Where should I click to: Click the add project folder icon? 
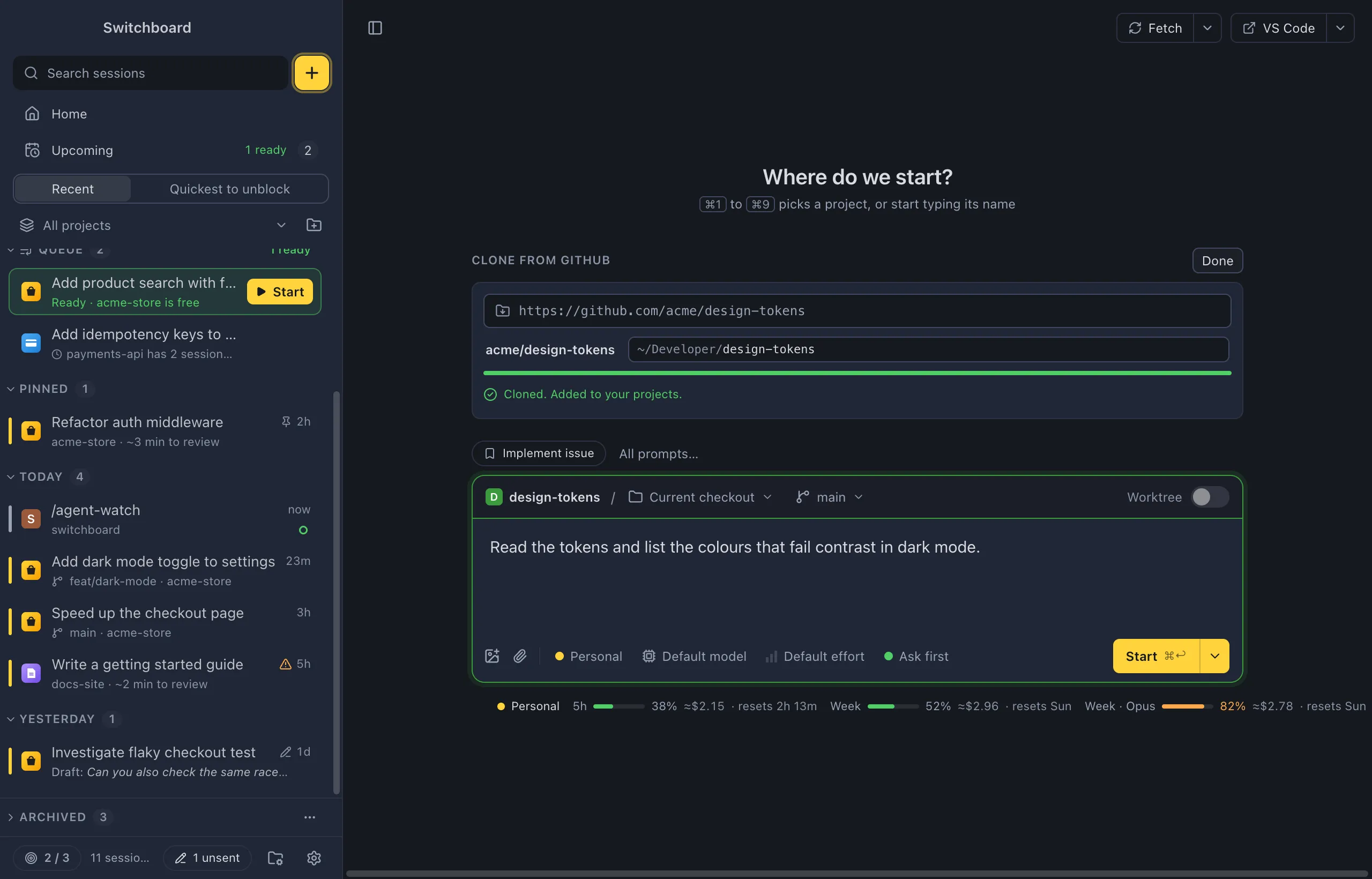click(314, 226)
